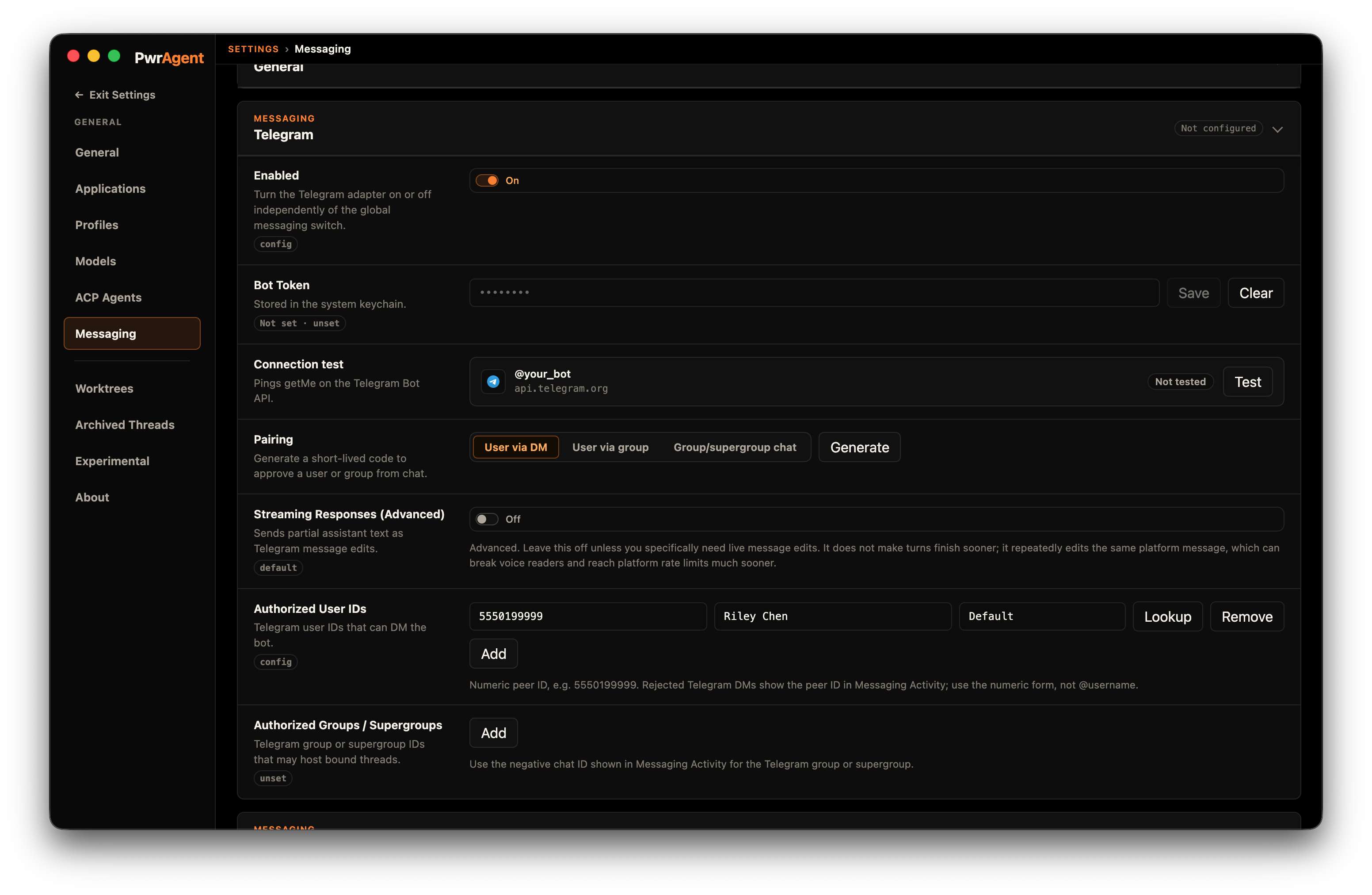Click the 'Not set · unset' badge
Viewport: 1372px width, 895px height.
tap(299, 324)
